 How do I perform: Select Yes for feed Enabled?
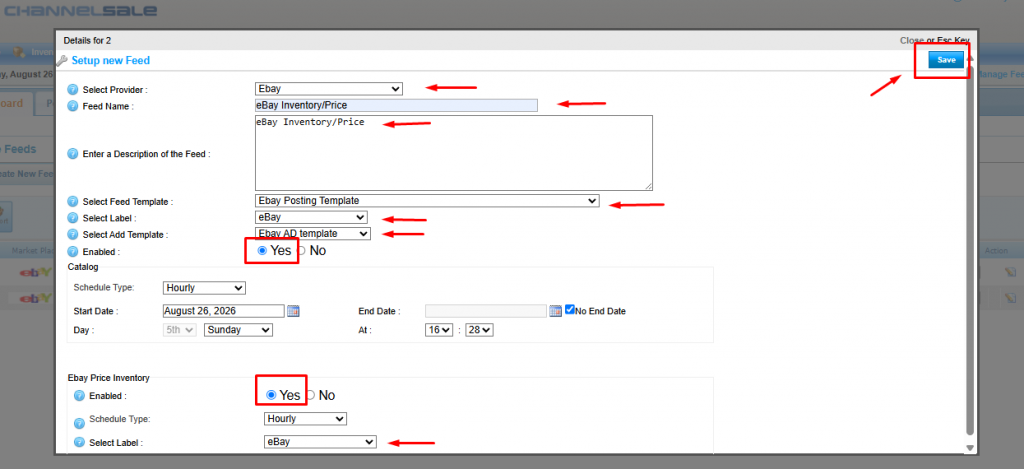pos(263,251)
